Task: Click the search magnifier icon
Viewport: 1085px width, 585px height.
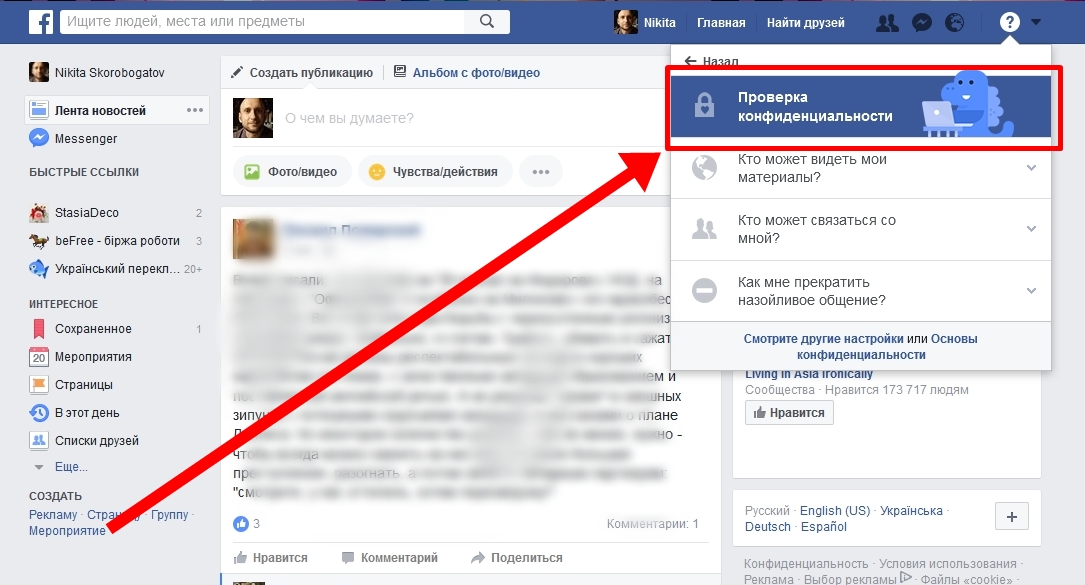Action: (487, 22)
